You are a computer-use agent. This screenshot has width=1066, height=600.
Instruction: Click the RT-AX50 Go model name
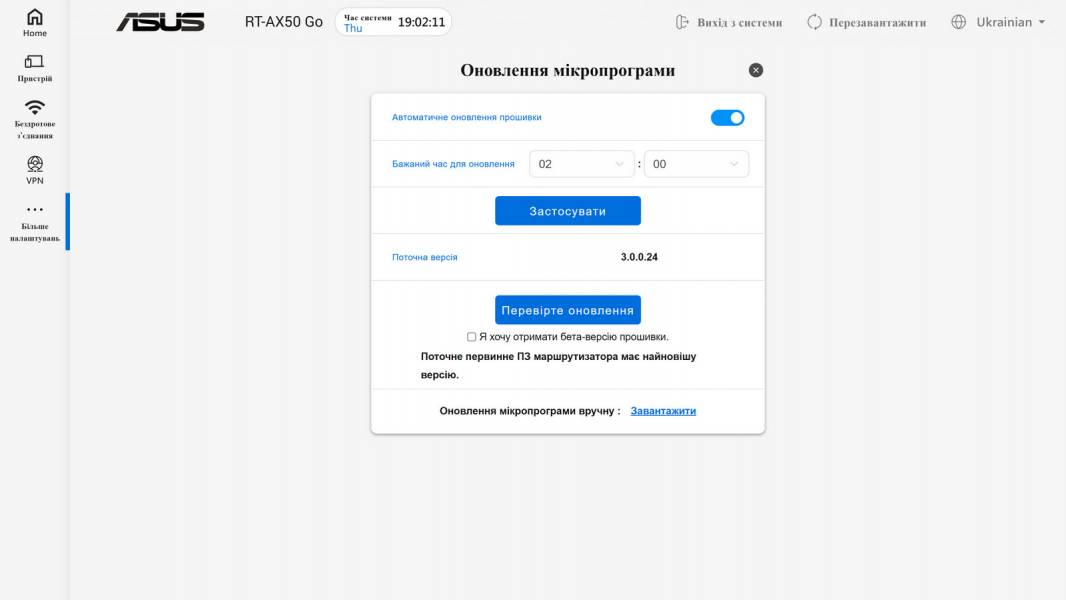[x=283, y=22]
